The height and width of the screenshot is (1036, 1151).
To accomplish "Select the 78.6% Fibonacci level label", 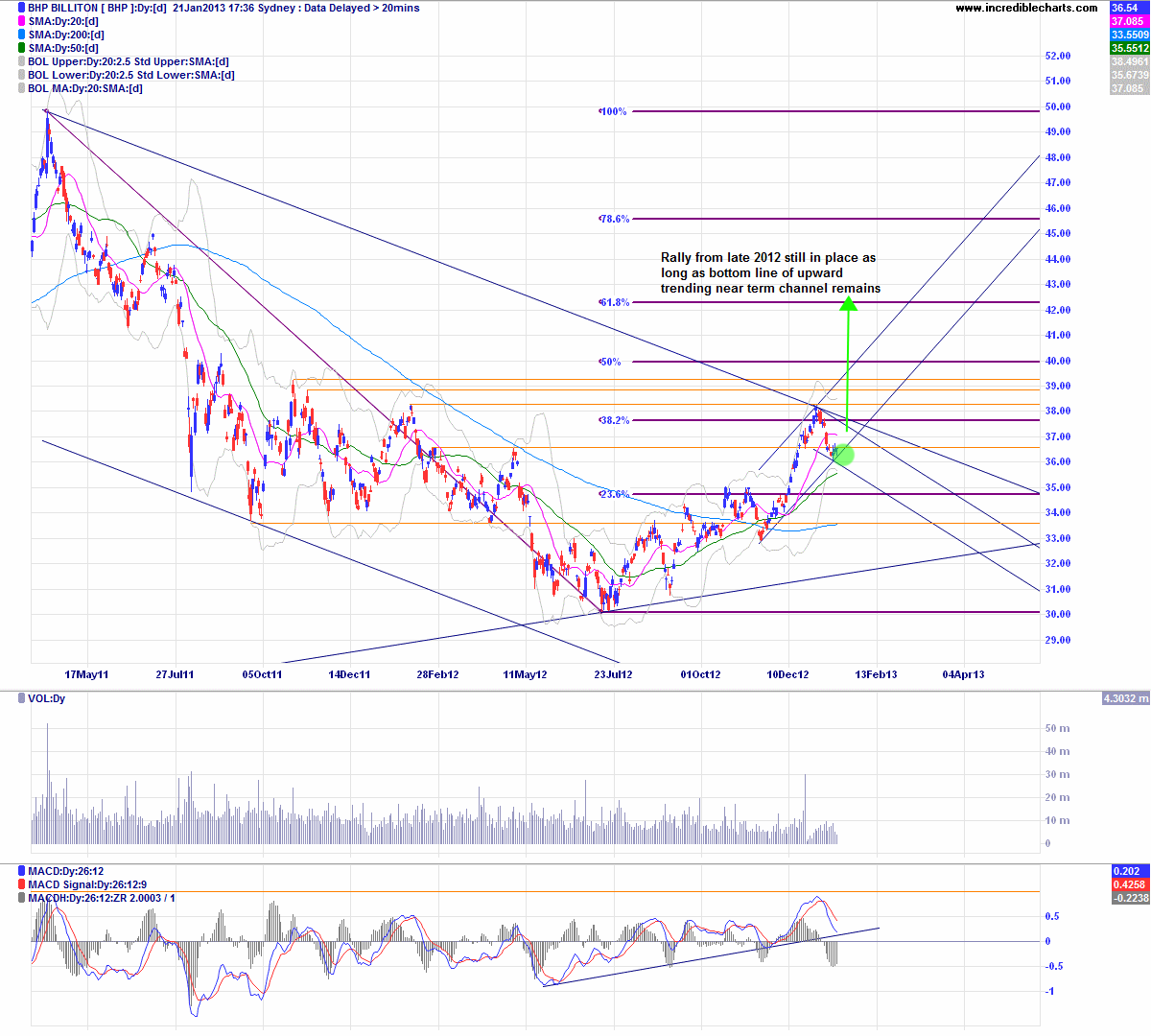I will point(614,219).
